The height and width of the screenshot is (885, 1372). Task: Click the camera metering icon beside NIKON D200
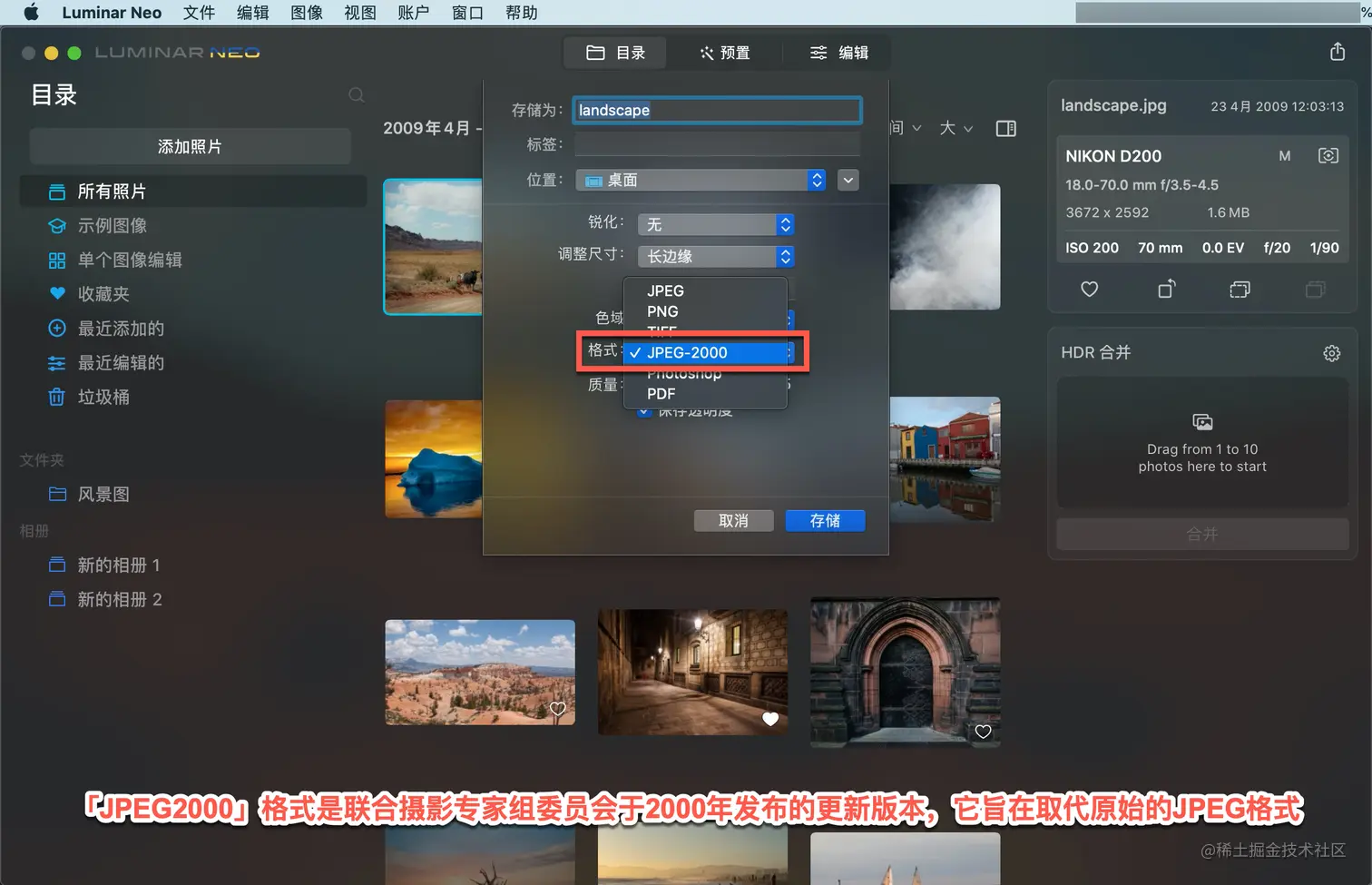pyautogui.click(x=1328, y=155)
